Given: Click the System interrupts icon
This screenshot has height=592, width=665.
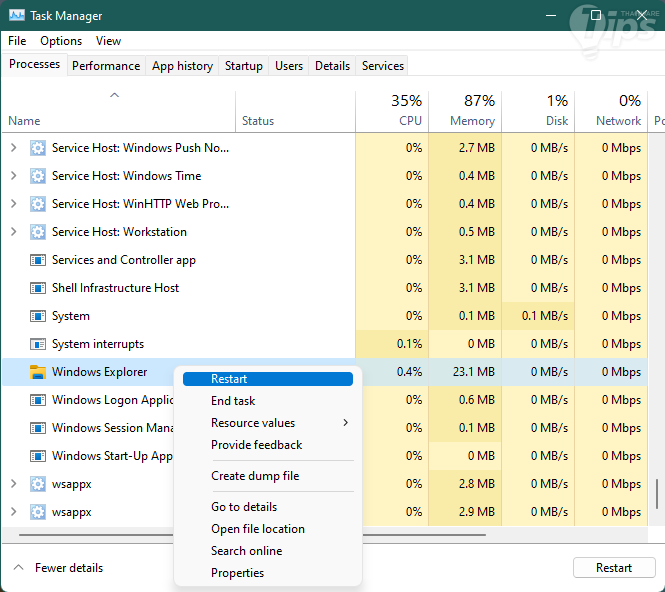Looking at the screenshot, I should (38, 344).
